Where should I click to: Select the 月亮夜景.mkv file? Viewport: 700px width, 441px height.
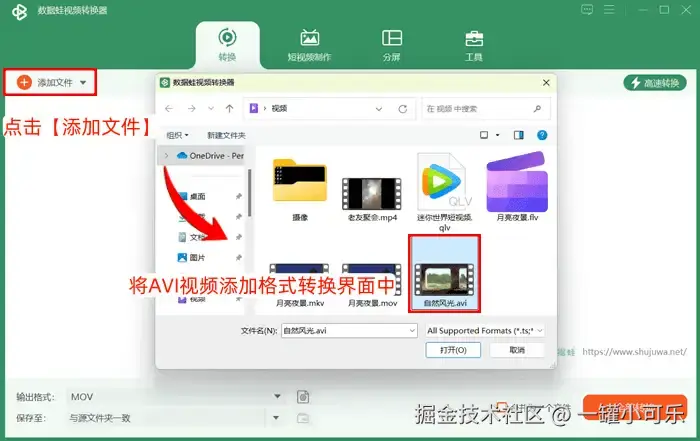300,286
